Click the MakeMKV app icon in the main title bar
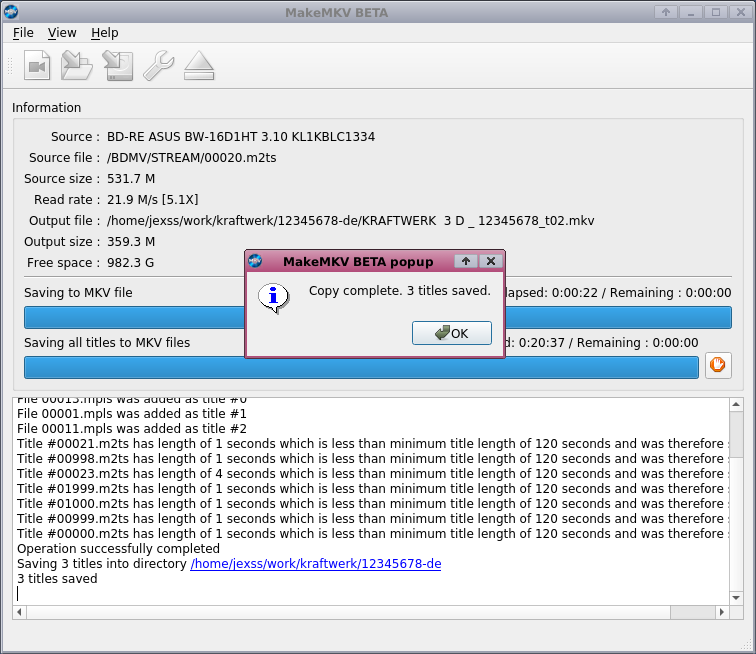The width and height of the screenshot is (756, 654). 12,11
